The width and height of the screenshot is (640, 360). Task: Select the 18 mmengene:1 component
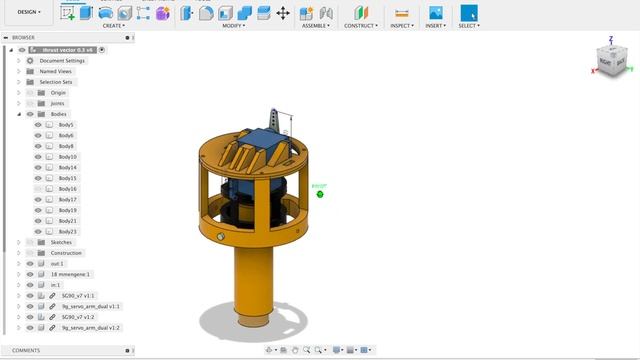pos(70,274)
